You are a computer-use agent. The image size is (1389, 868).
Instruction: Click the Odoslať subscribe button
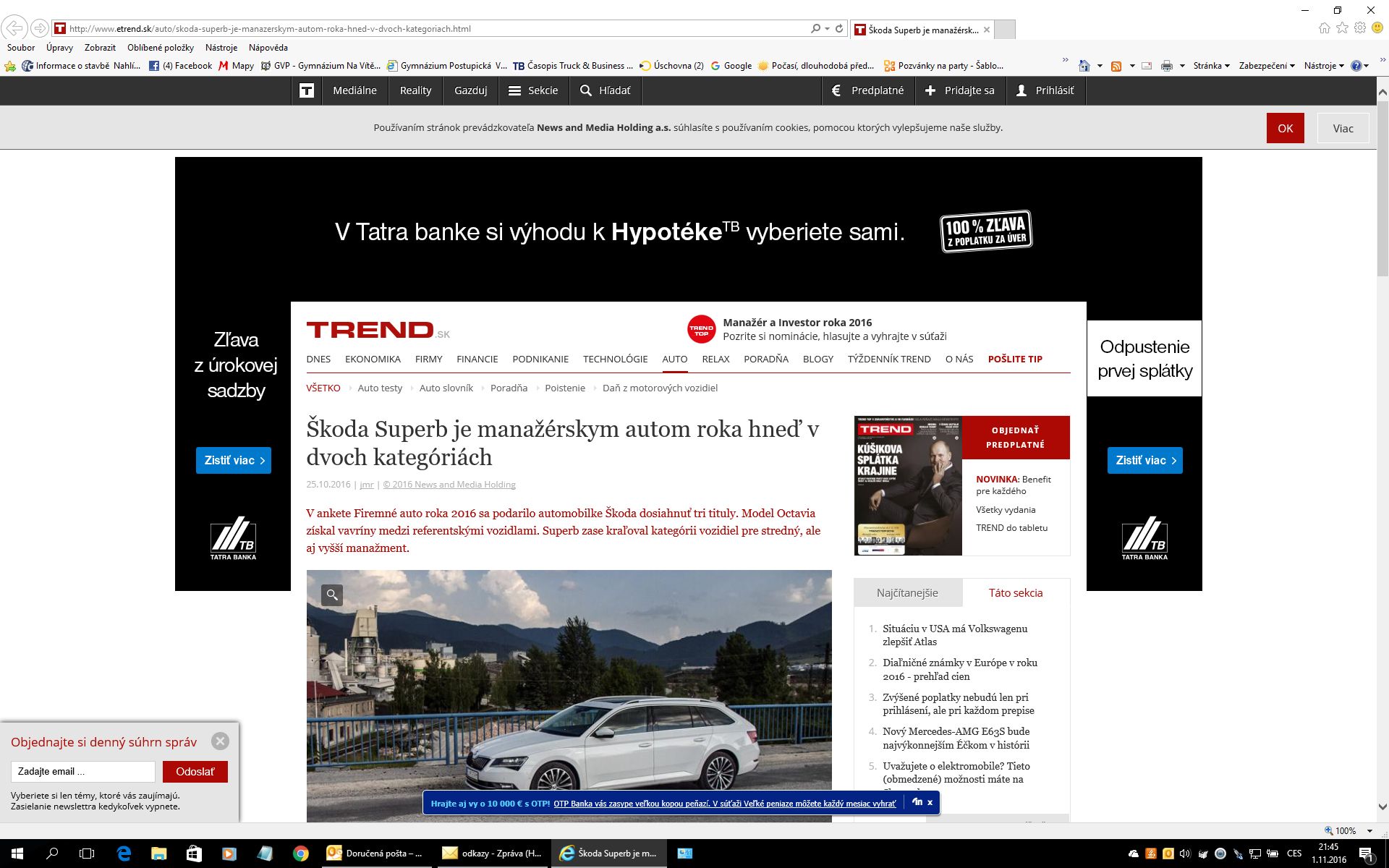(195, 772)
